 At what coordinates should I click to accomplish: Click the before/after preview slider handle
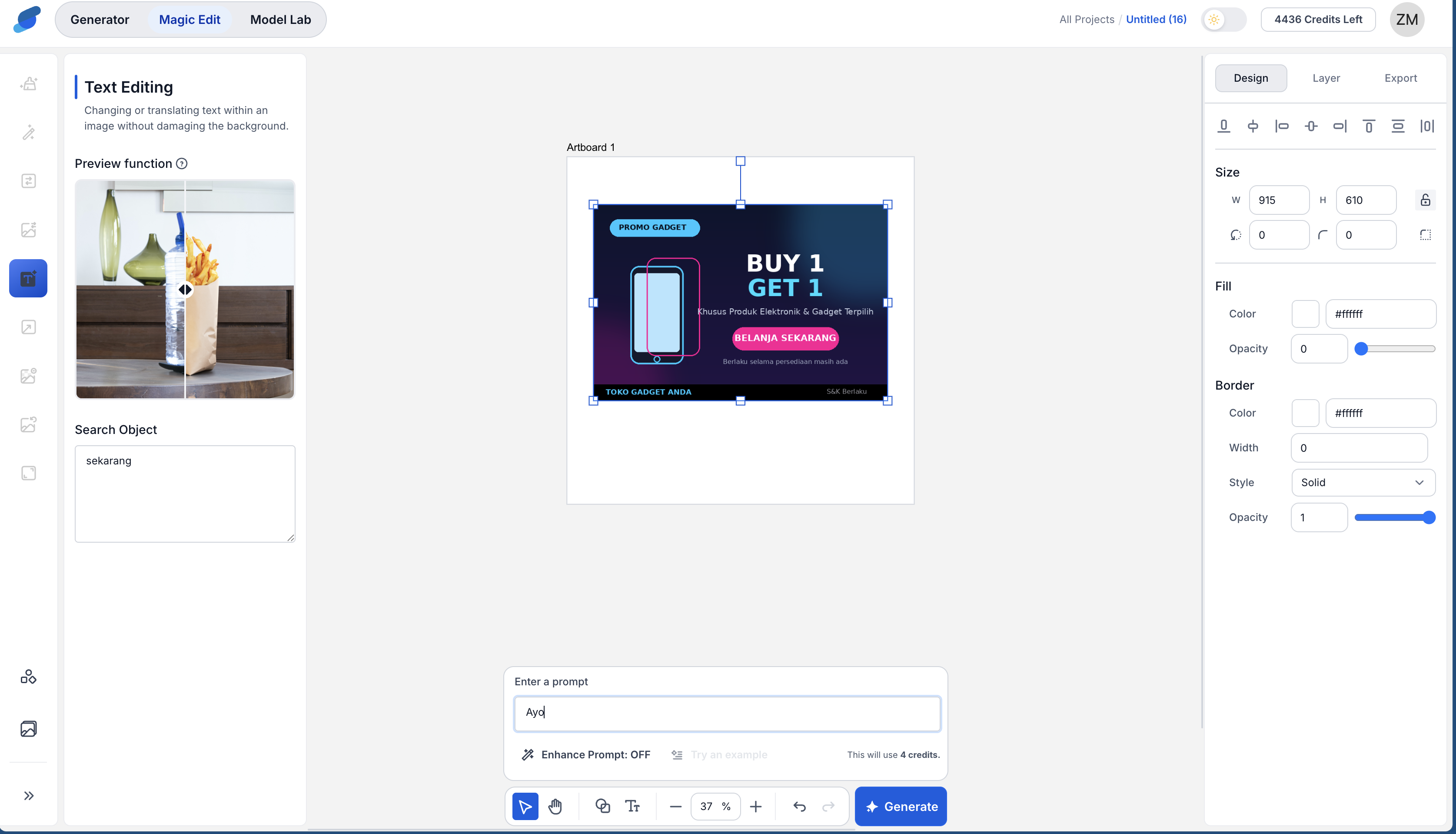[185, 290]
